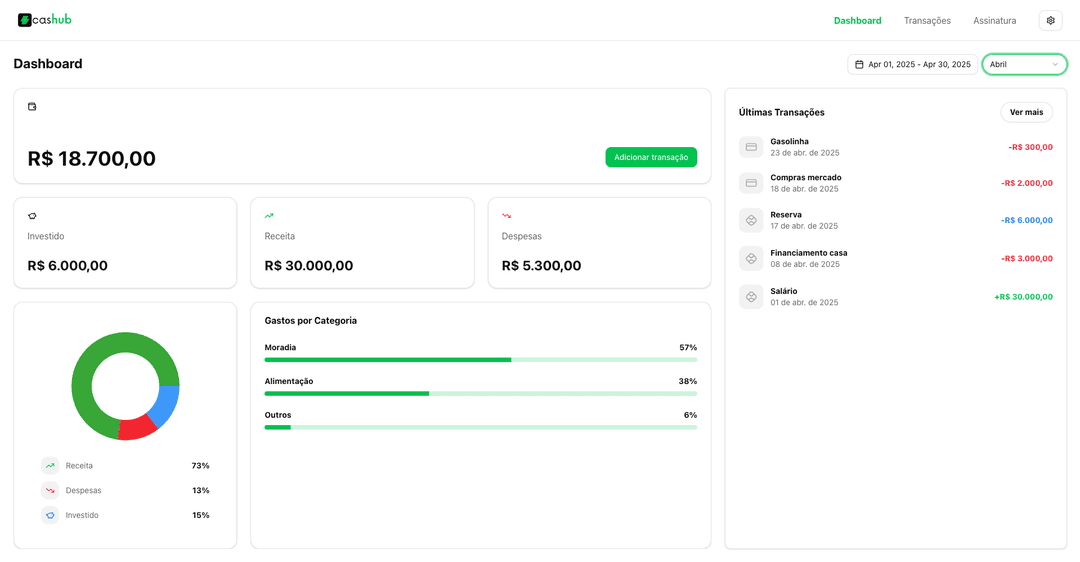Click the Moradia progress bar
The height and width of the screenshot is (562, 1080).
pyautogui.click(x=480, y=360)
